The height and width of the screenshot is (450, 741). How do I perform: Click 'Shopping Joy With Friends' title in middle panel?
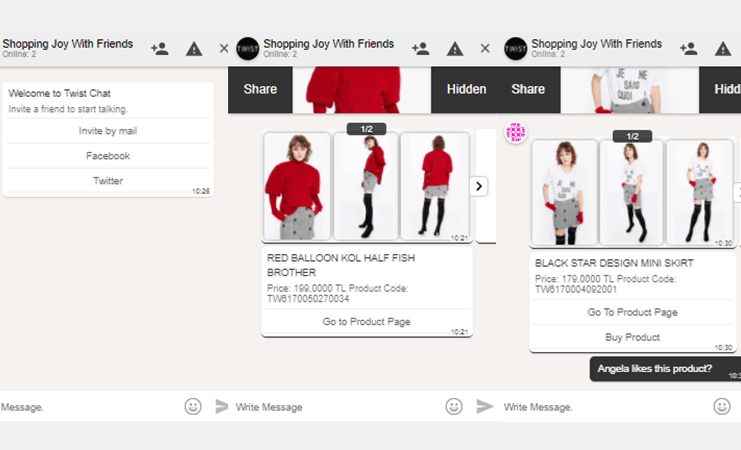pos(328,44)
